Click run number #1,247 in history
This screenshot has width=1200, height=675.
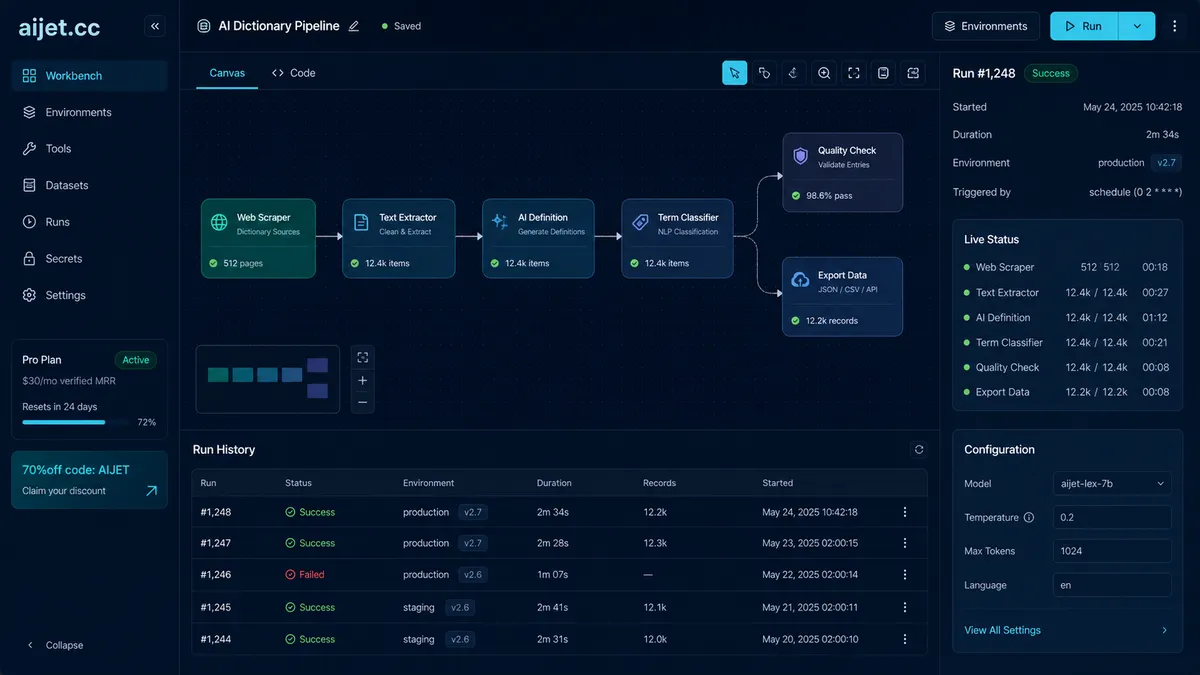click(216, 543)
